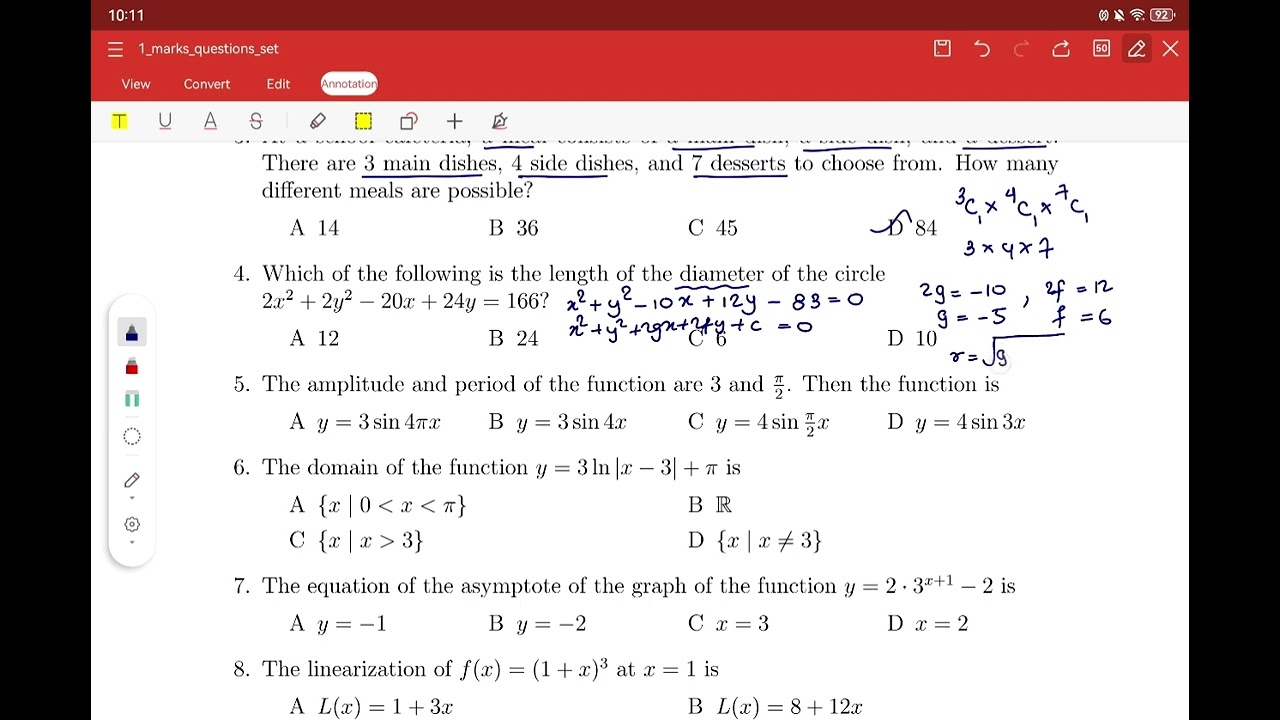Select the dotted circle lasso tool
The image size is (1280, 720).
point(132,436)
